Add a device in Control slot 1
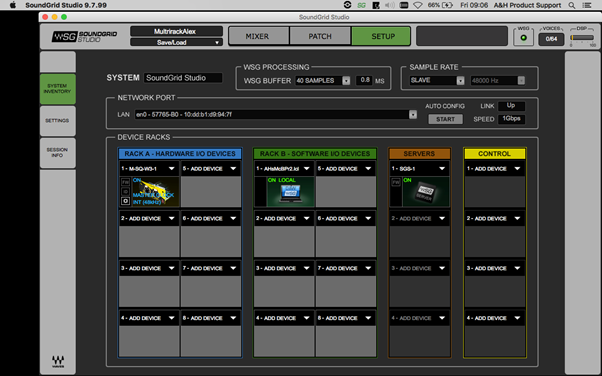Viewport: 602px width, 376px height. click(x=494, y=169)
